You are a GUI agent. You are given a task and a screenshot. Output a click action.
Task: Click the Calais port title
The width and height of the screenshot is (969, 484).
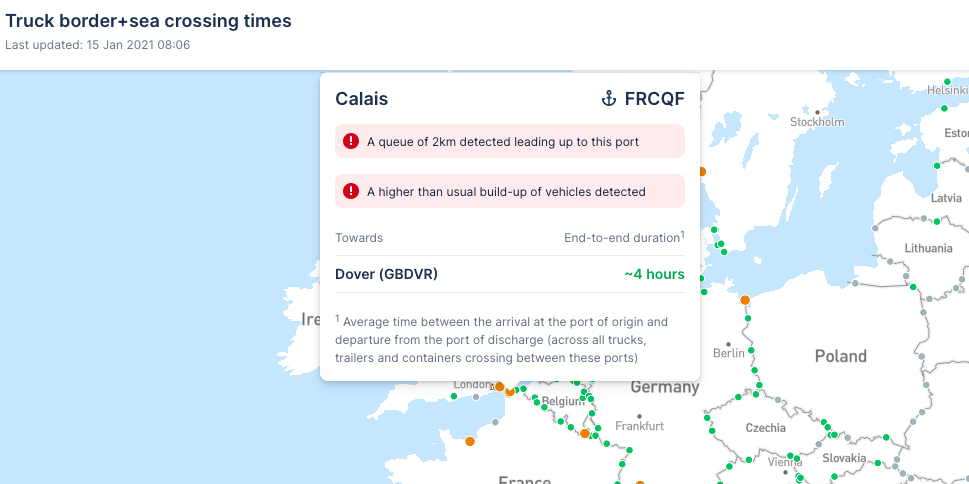(x=362, y=99)
